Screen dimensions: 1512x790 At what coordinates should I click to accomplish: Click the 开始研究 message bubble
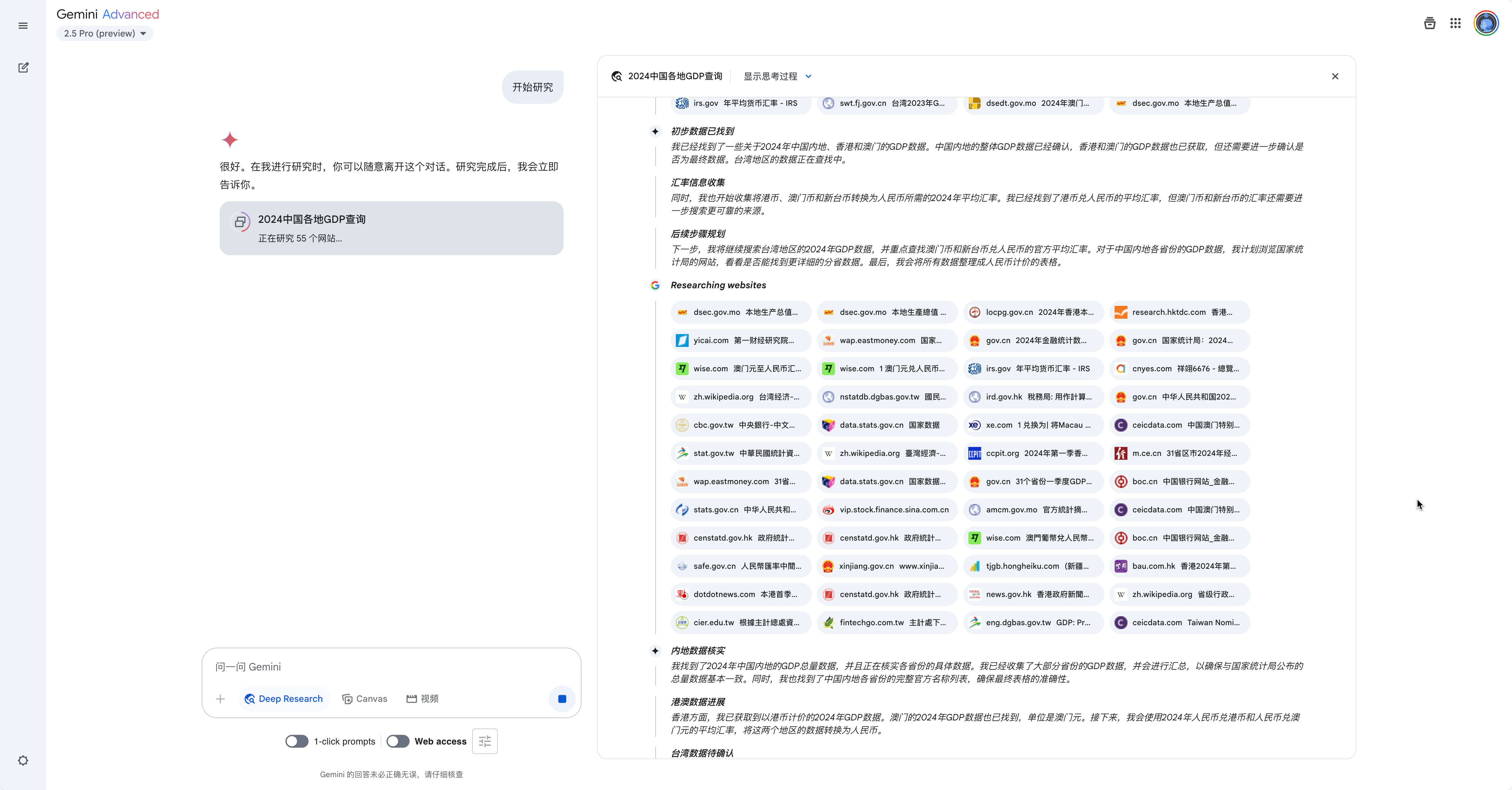[532, 88]
